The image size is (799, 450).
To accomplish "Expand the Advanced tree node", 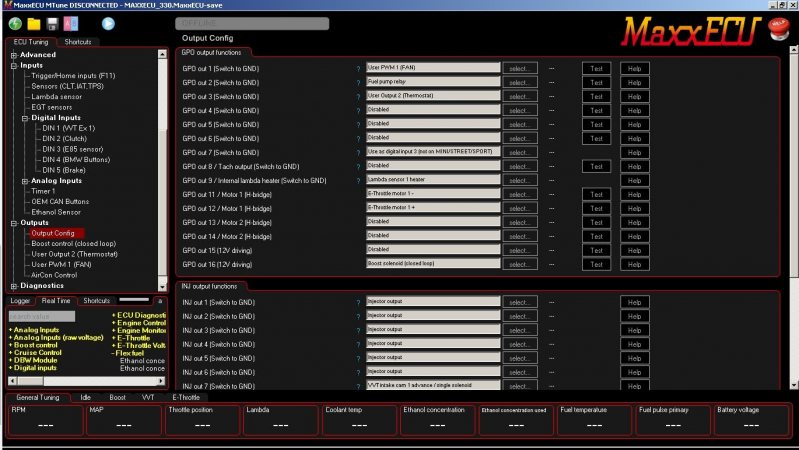I will pyautogui.click(x=14, y=55).
